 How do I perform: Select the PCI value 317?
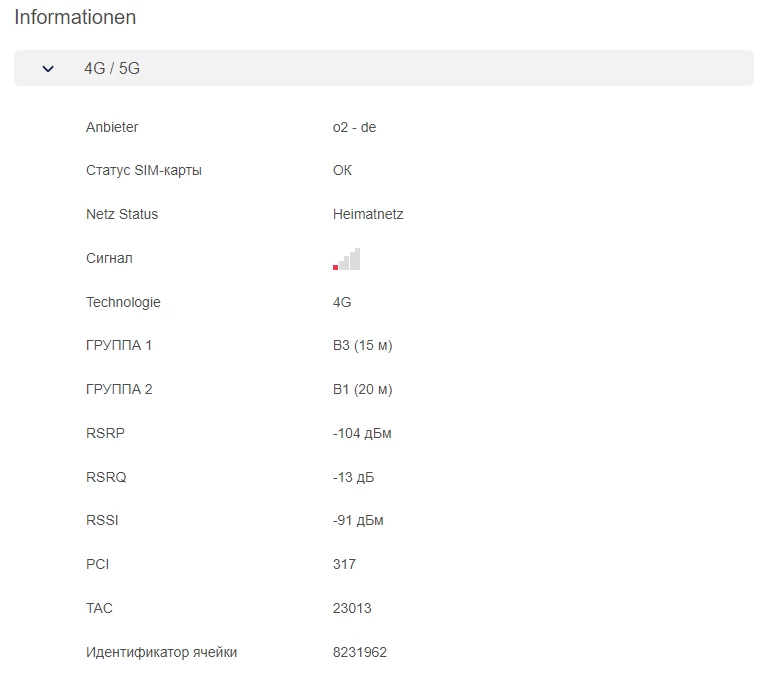(344, 564)
